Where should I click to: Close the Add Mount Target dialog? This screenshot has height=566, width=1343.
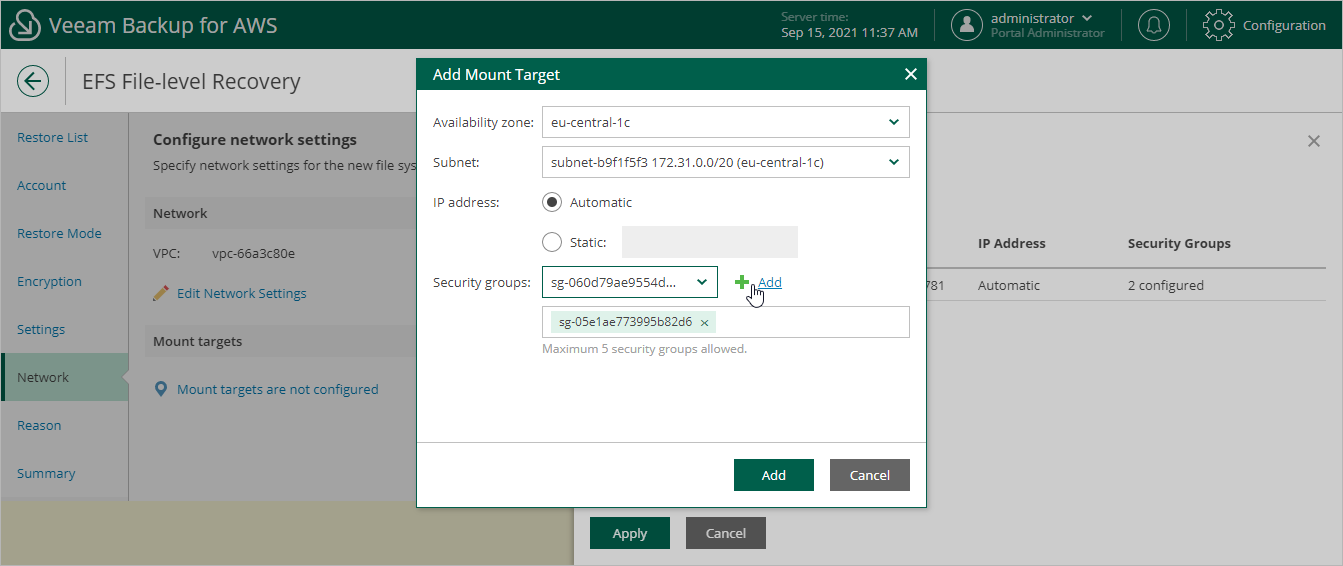[x=910, y=74]
